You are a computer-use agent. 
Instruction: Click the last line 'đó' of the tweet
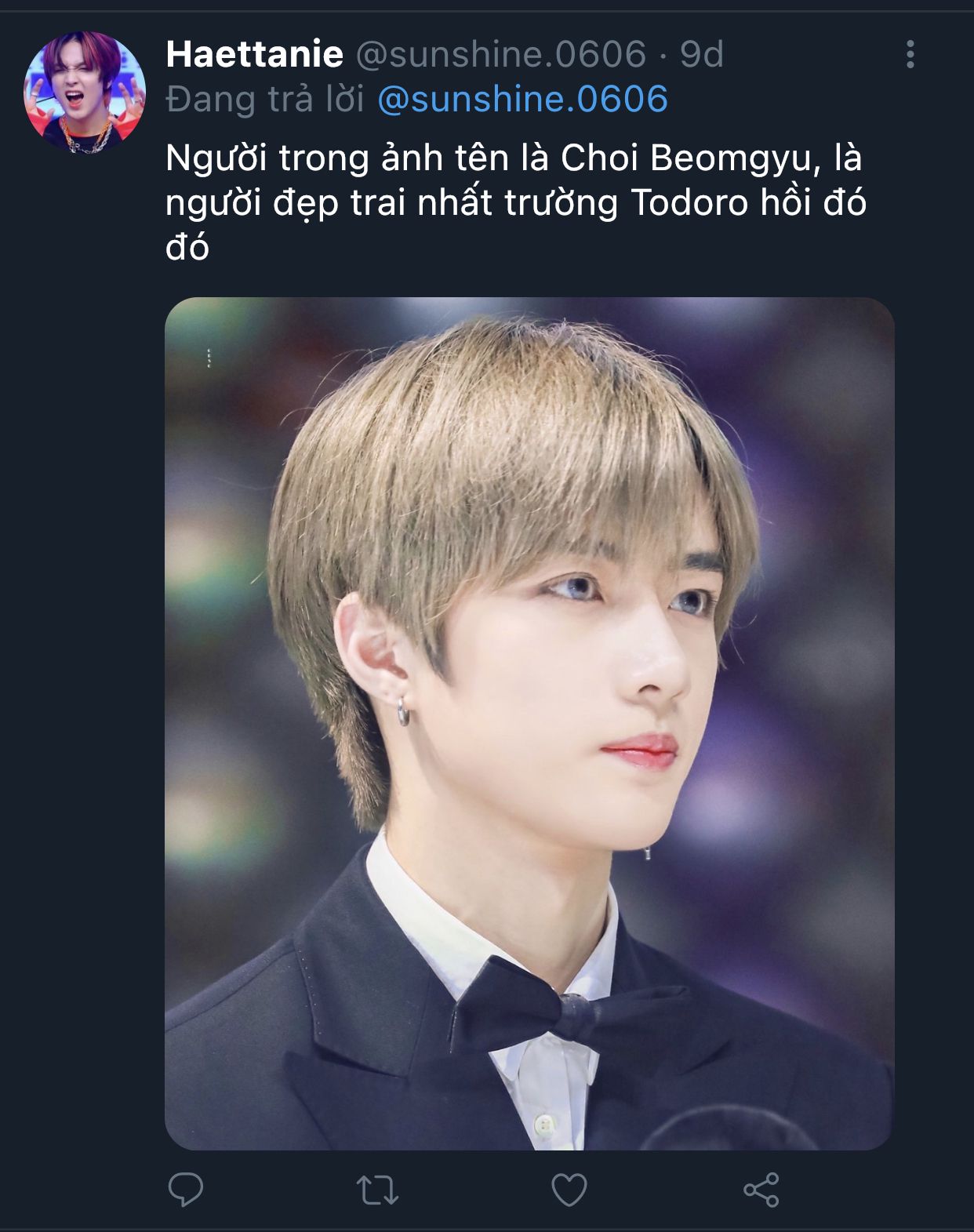[187, 248]
